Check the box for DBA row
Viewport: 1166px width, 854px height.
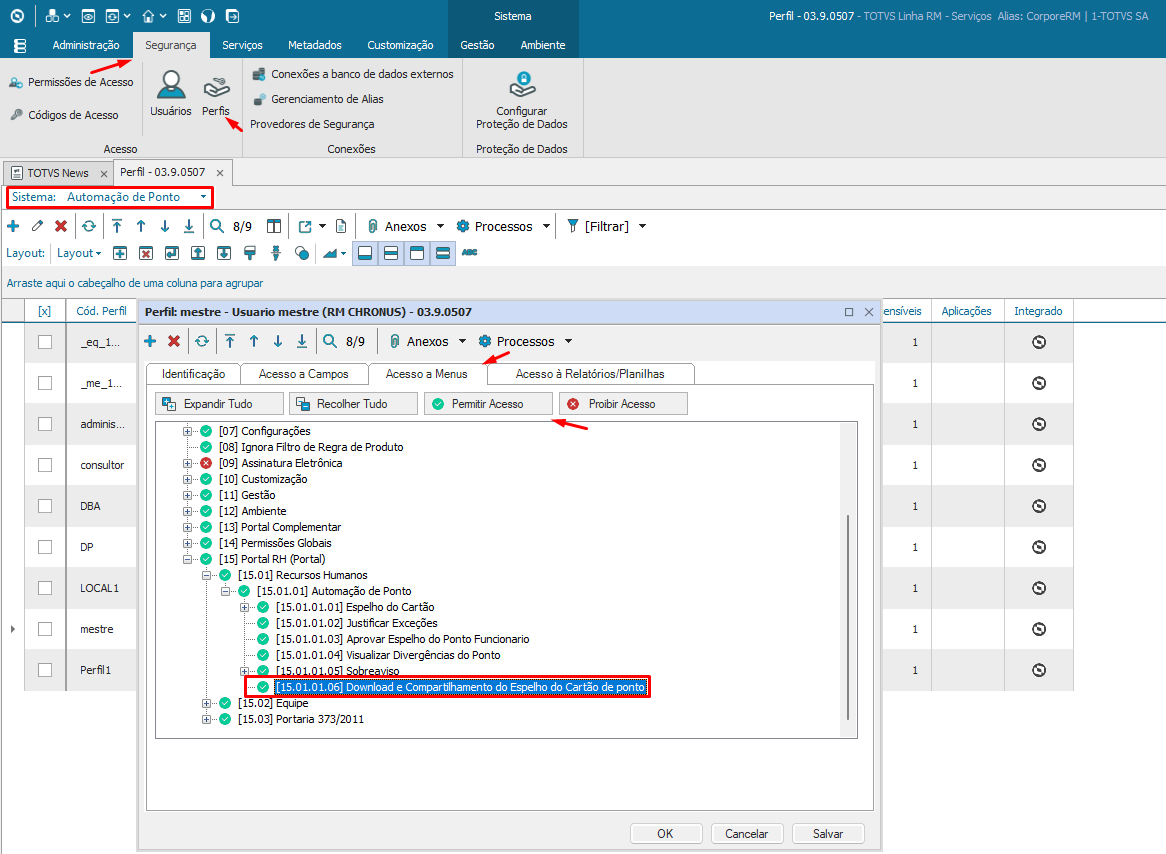[x=45, y=506]
